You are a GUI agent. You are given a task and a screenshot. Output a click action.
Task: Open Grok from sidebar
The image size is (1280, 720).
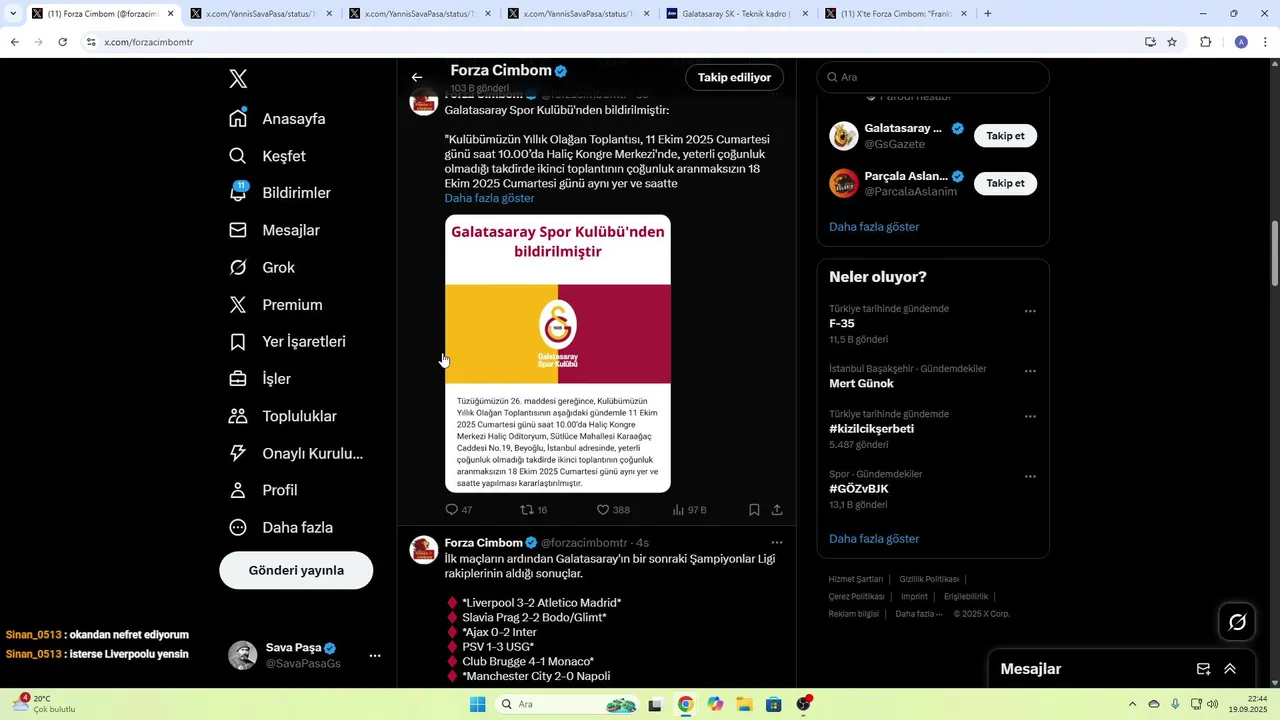click(x=262, y=267)
